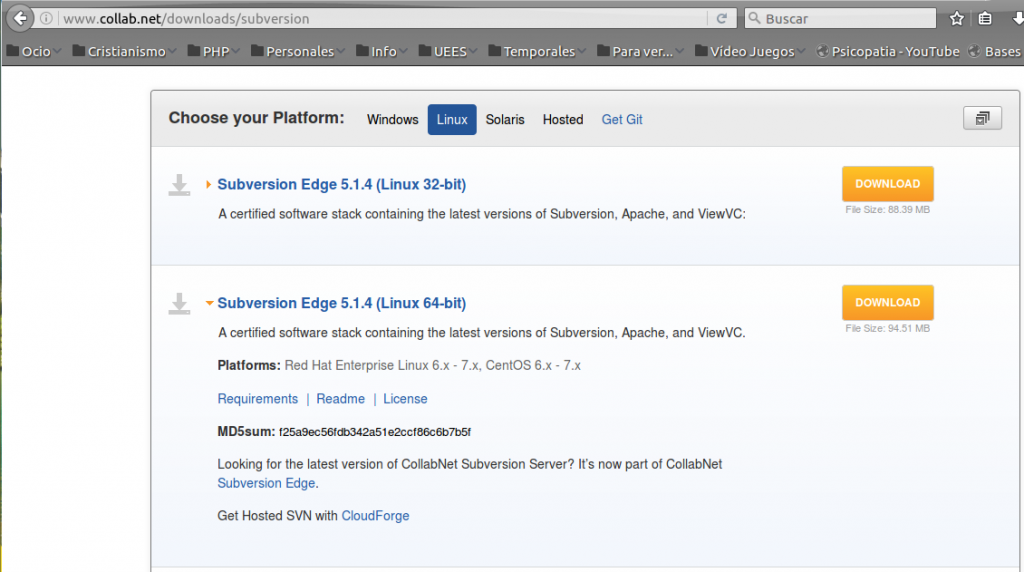Click the Platforms Red Hat Enterprise Linux text
Screen dimensions: 1024x572
click(399, 366)
